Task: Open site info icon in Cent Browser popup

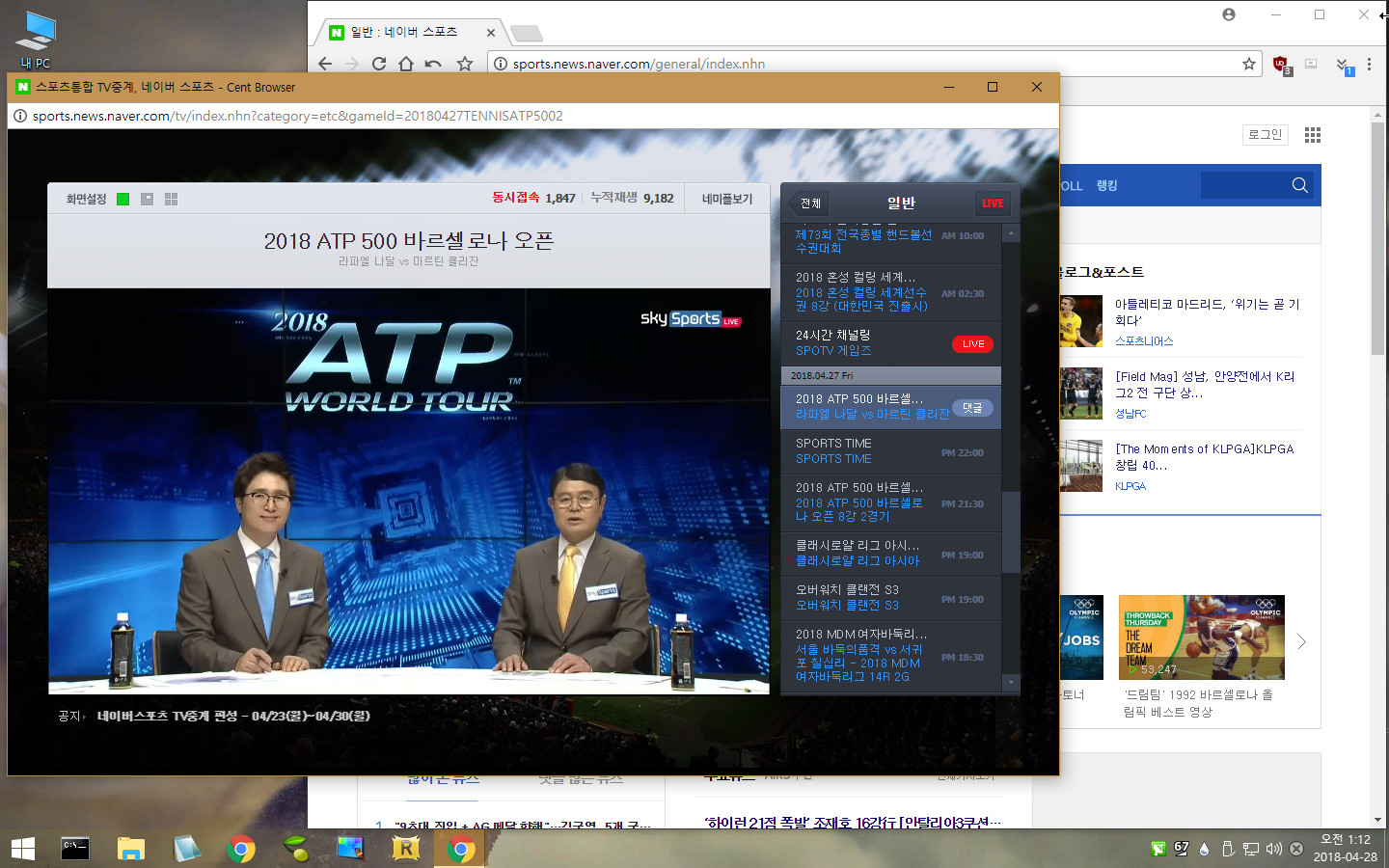Action: tap(19, 116)
